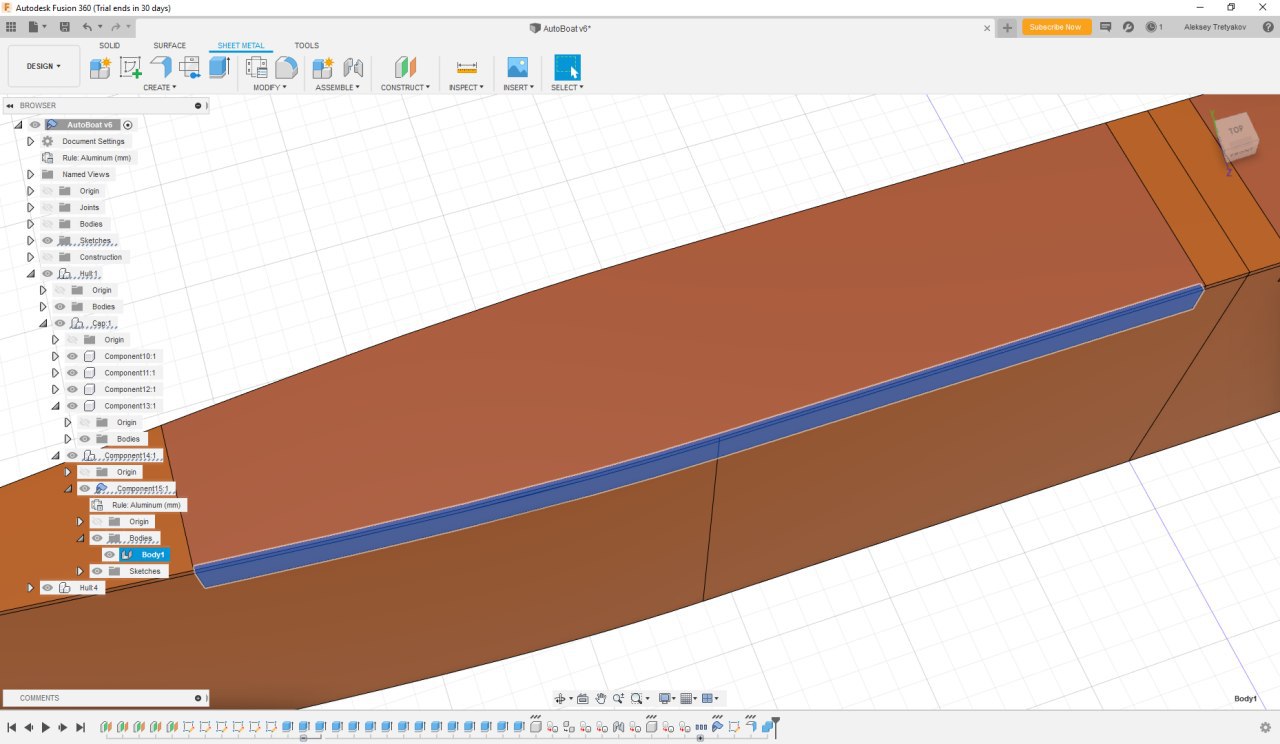Toggle visibility of Sketches folder
The height and width of the screenshot is (744, 1280).
click(x=47, y=240)
